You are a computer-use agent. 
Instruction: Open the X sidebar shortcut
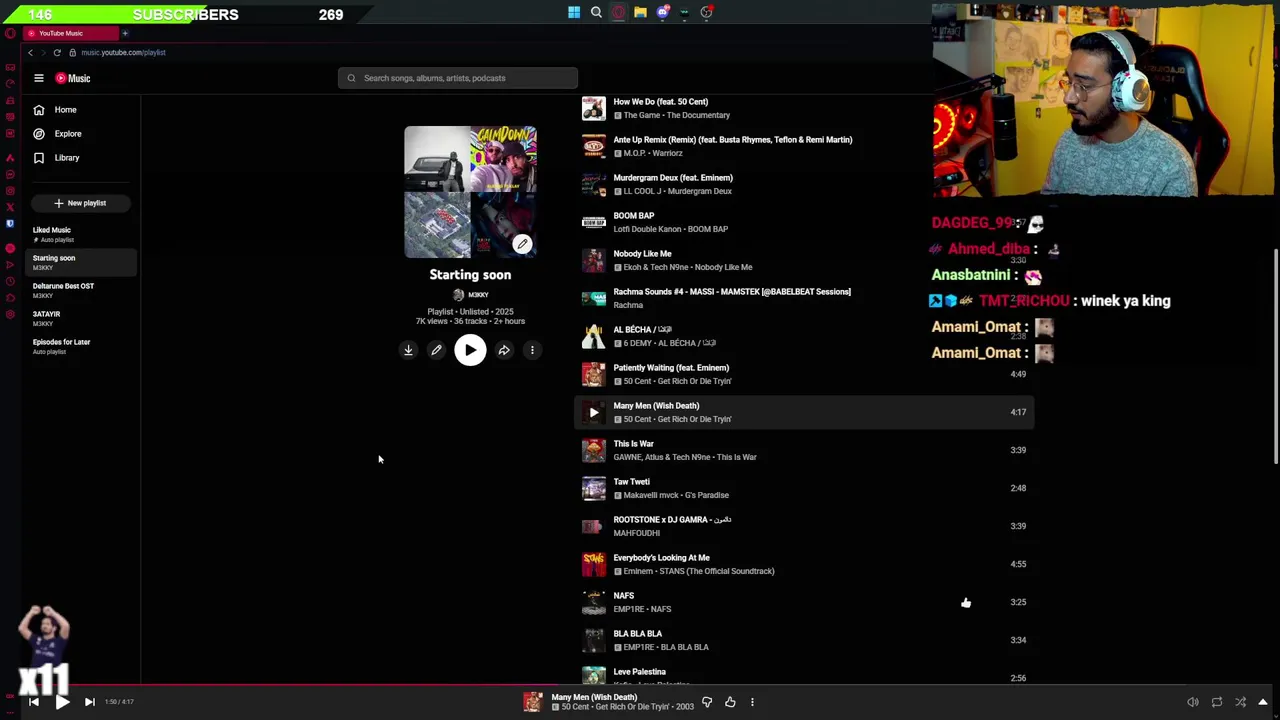coord(10,207)
